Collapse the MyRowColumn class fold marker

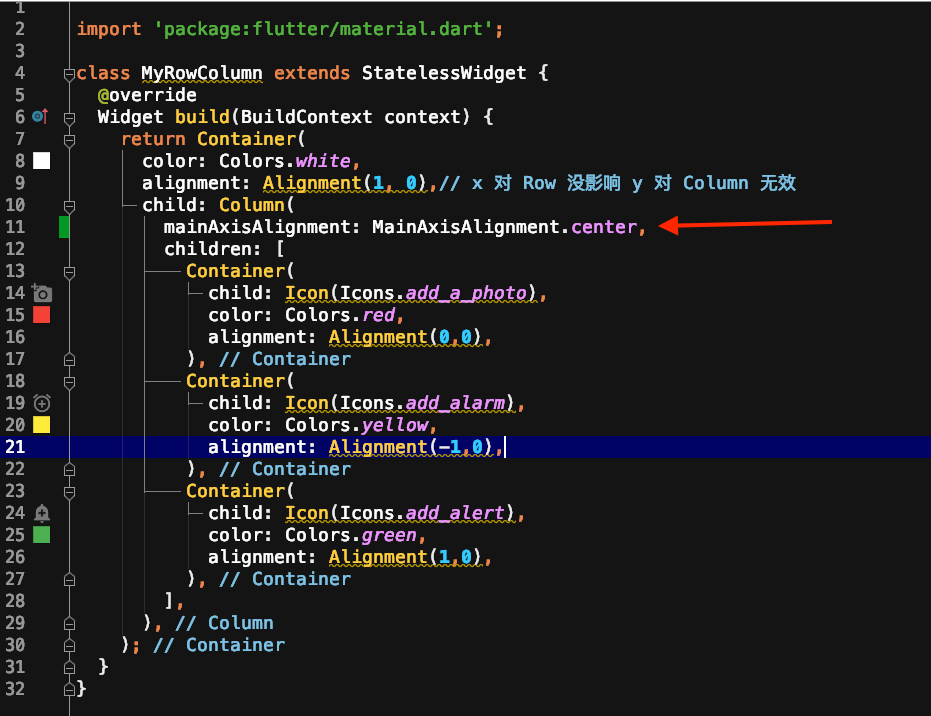click(69, 74)
